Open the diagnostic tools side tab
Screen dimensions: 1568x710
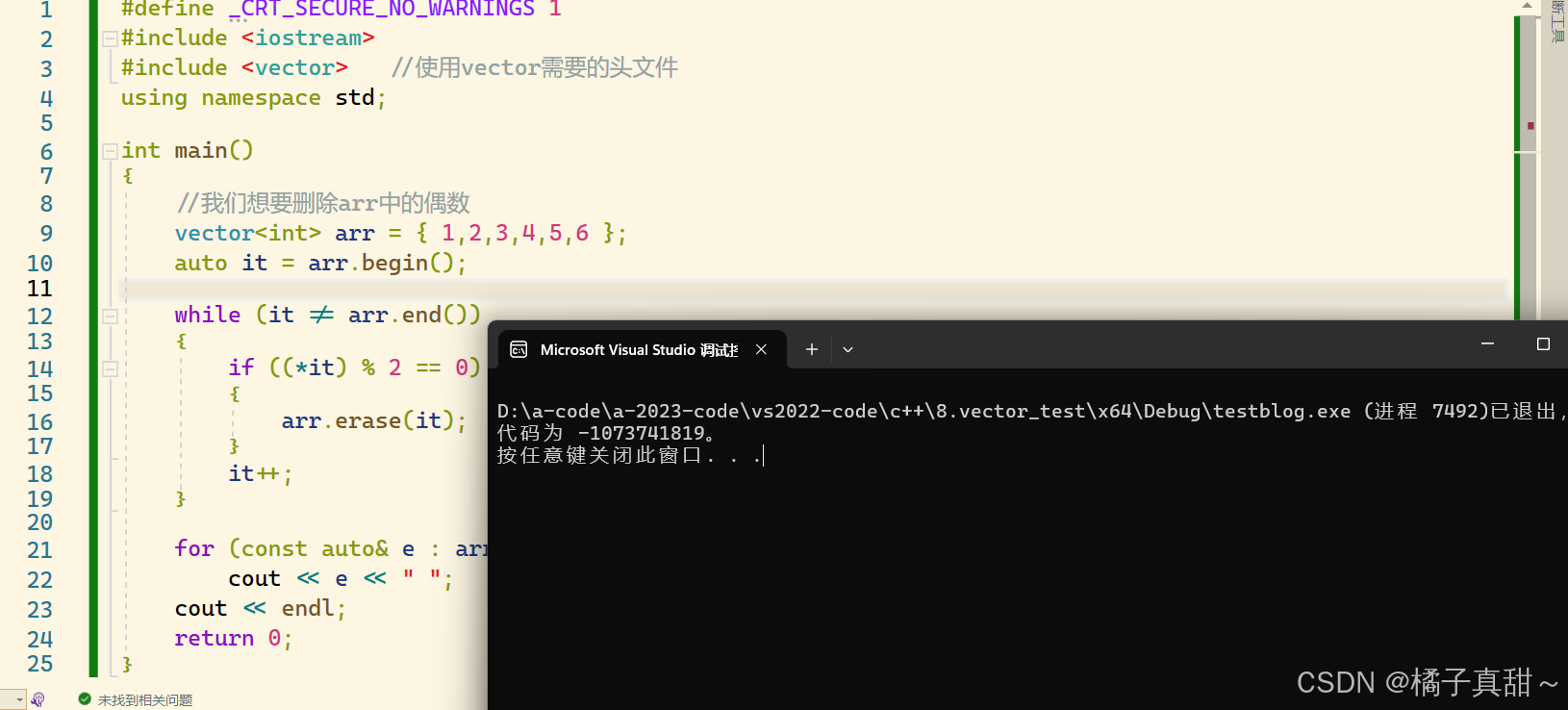pyautogui.click(x=1556, y=21)
